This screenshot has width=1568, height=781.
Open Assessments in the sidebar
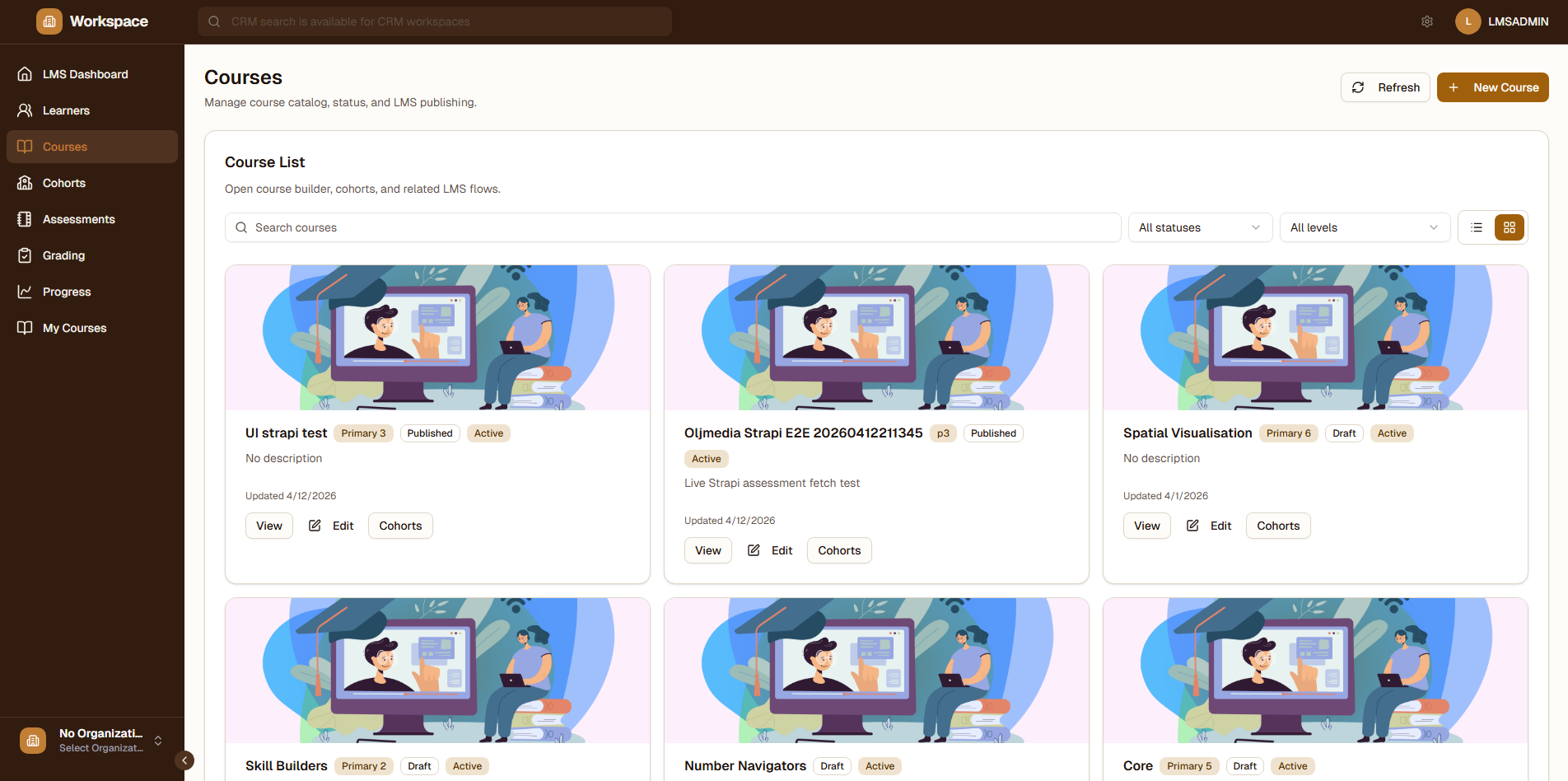tap(92, 219)
